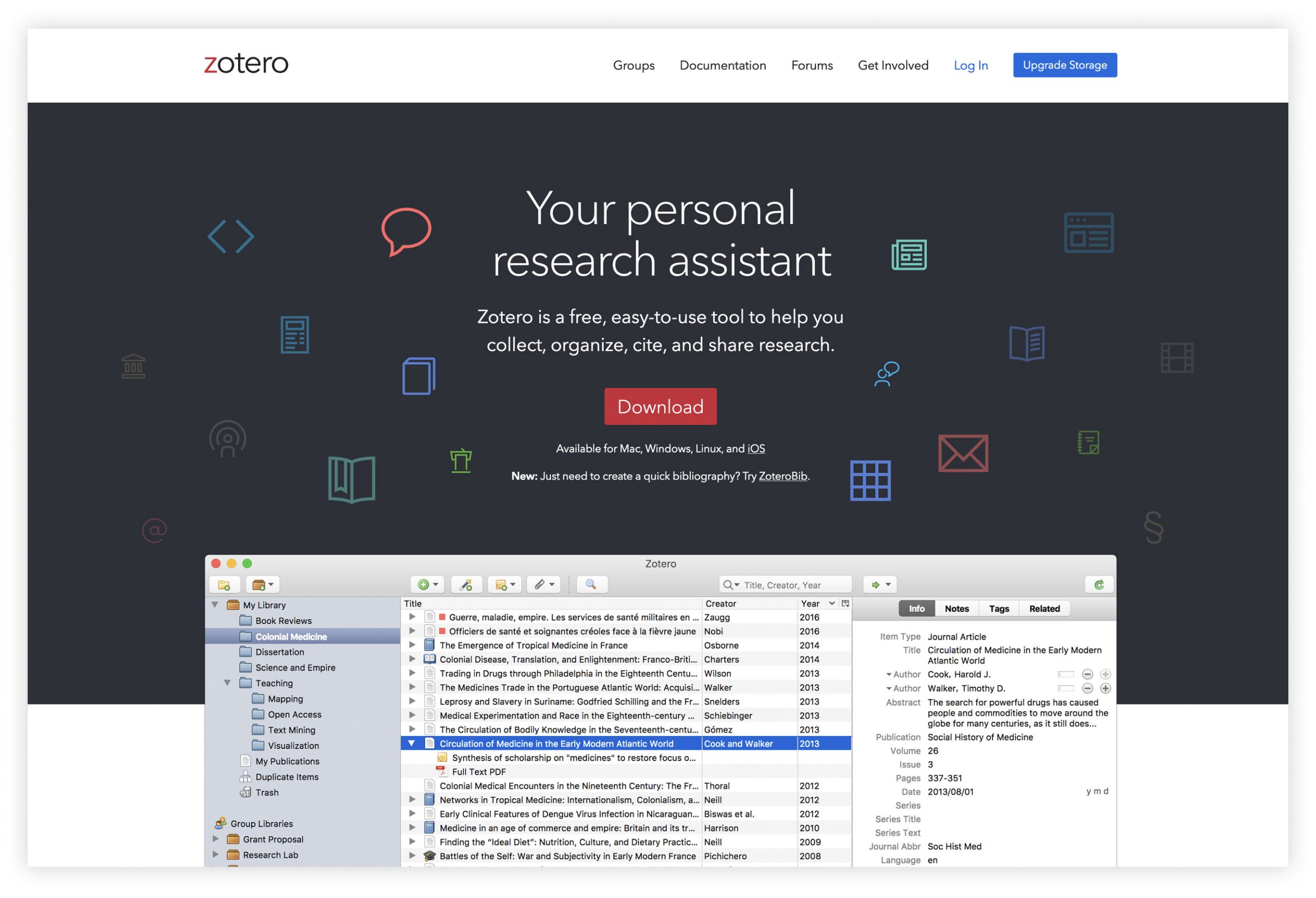
Task: Select the Colonial Medicine collection
Action: (x=303, y=636)
